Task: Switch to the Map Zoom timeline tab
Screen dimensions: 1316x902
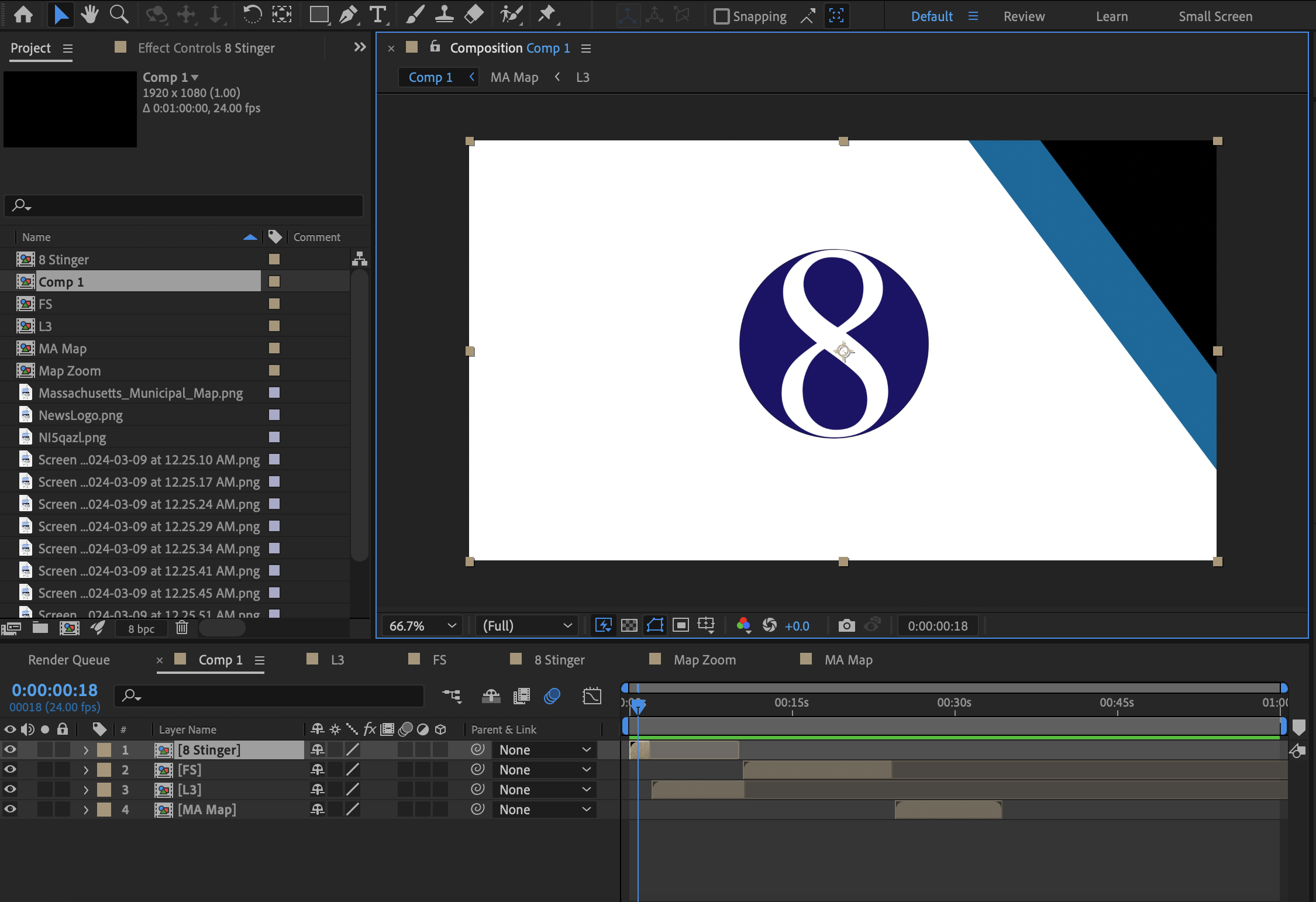Action: (704, 660)
